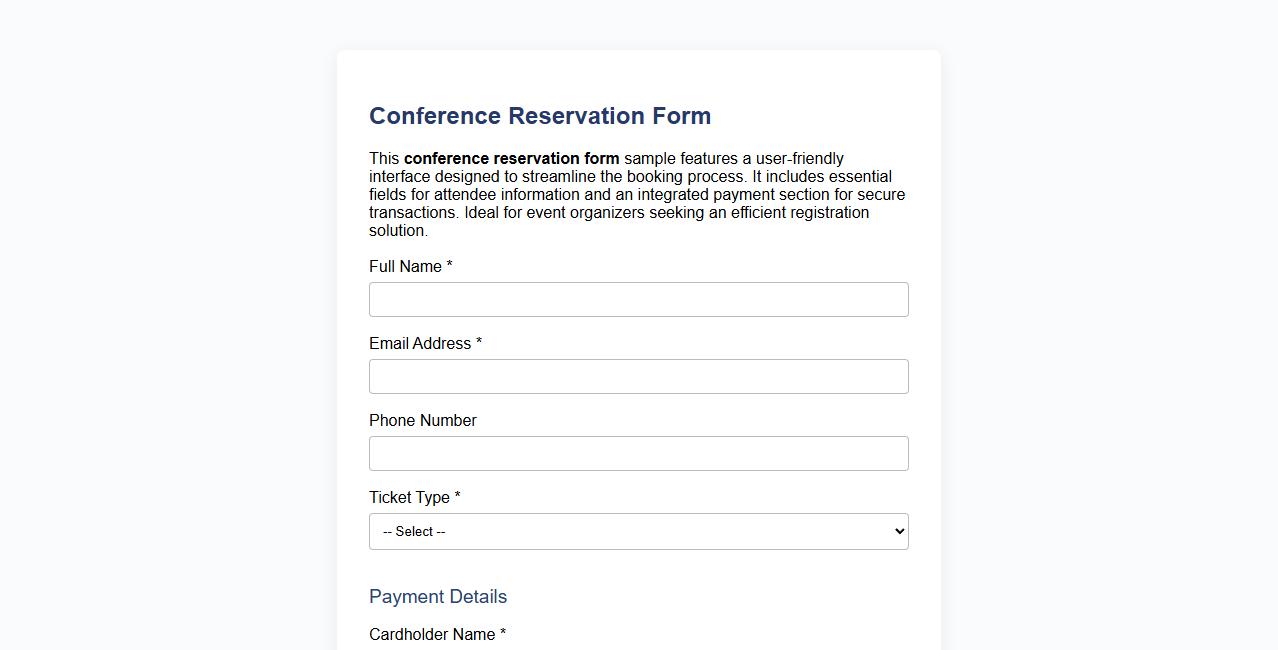The width and height of the screenshot is (1278, 650).
Task: Open the Ticket Type dropdown
Action: click(638, 531)
